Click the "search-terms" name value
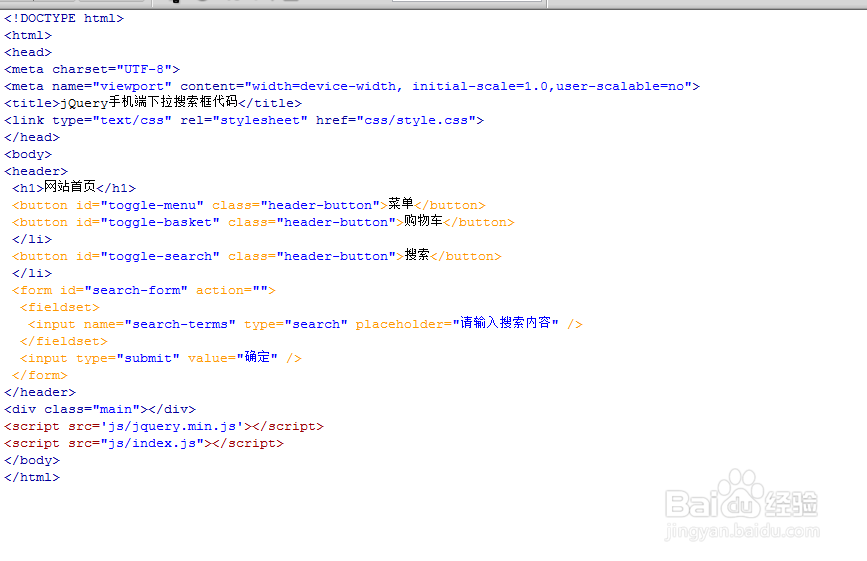 (180, 325)
